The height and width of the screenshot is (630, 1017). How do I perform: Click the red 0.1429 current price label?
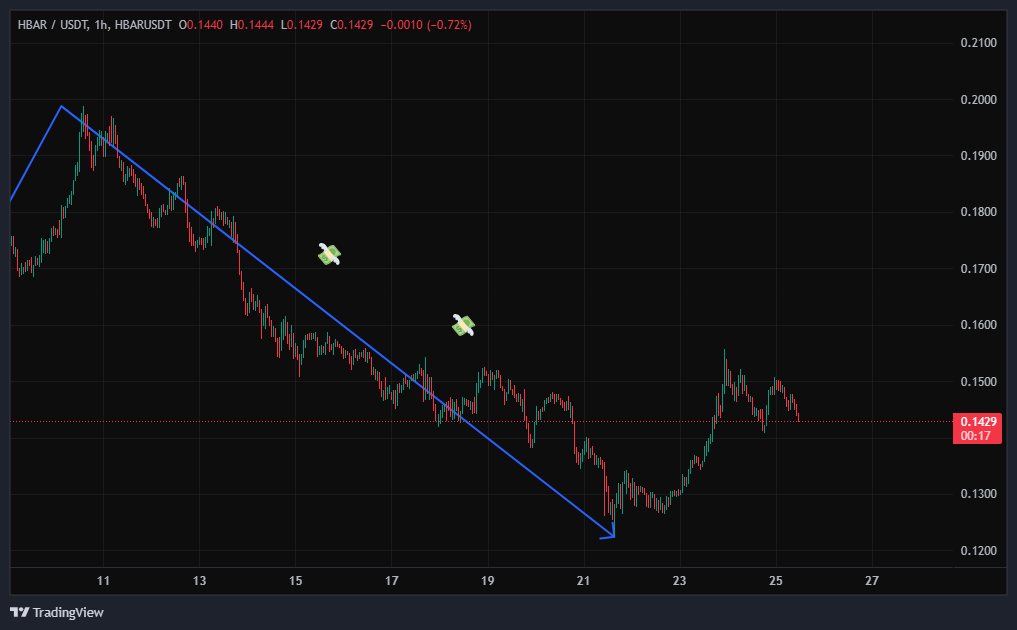click(x=976, y=422)
